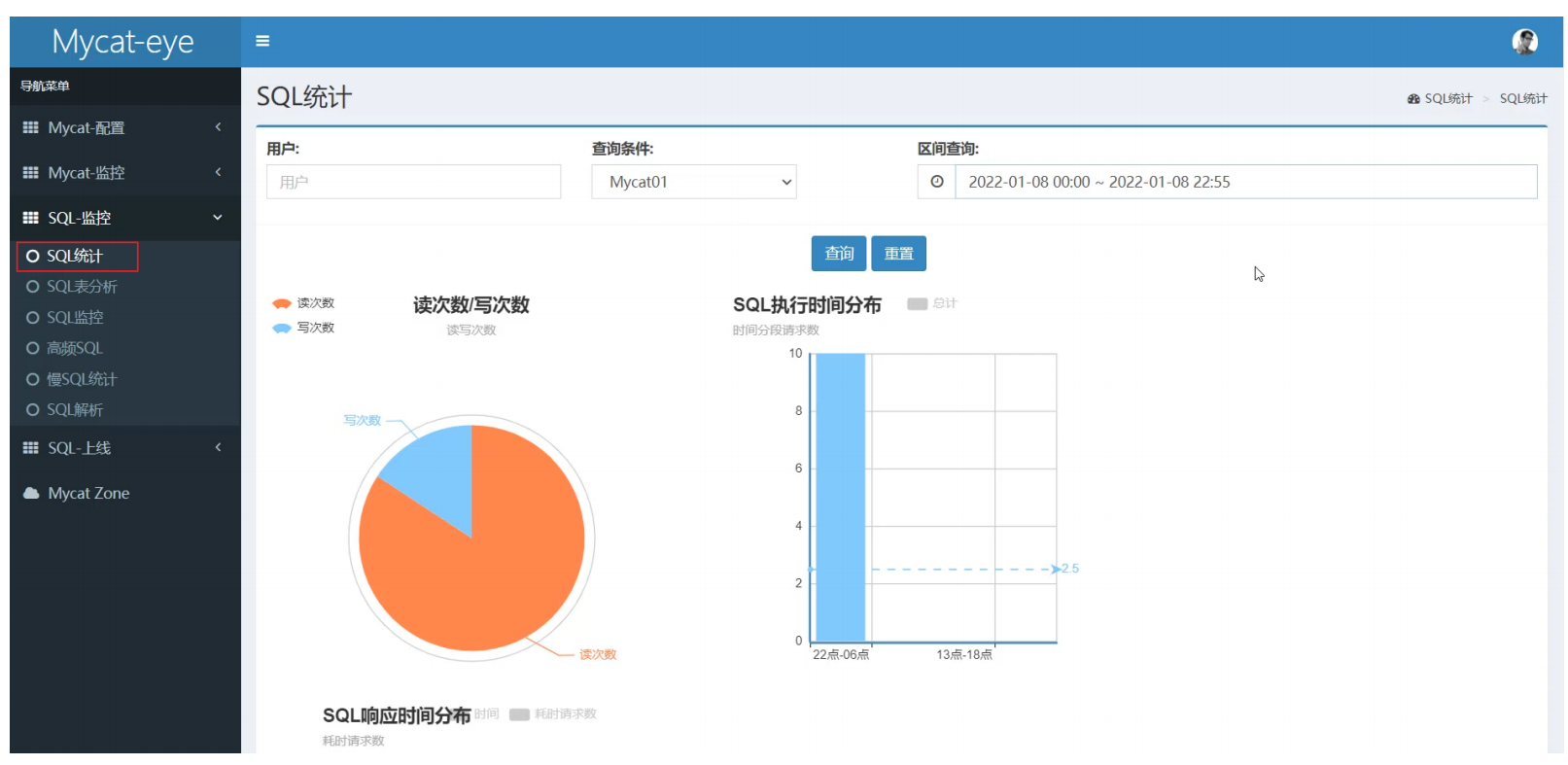Screen dimensions: 1568x765
Task: Click the orange 读次数 pie slice
Action: [486, 574]
